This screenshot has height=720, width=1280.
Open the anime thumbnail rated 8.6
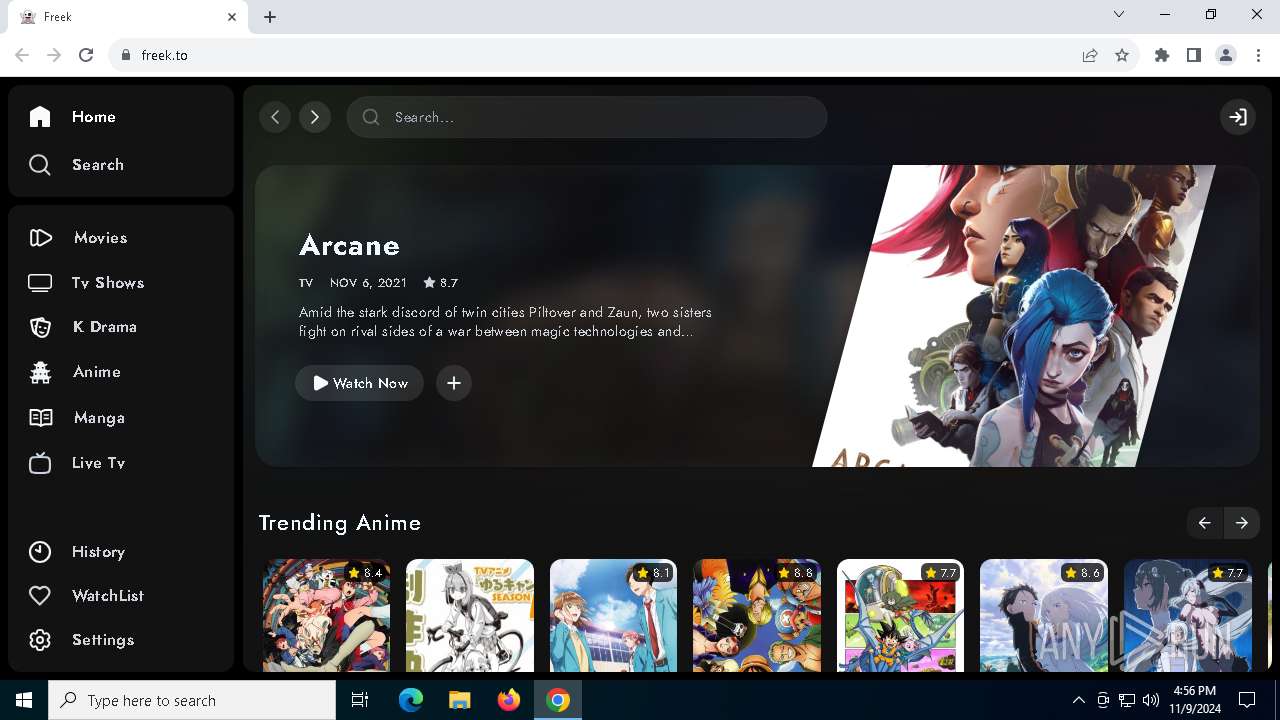click(x=1044, y=616)
